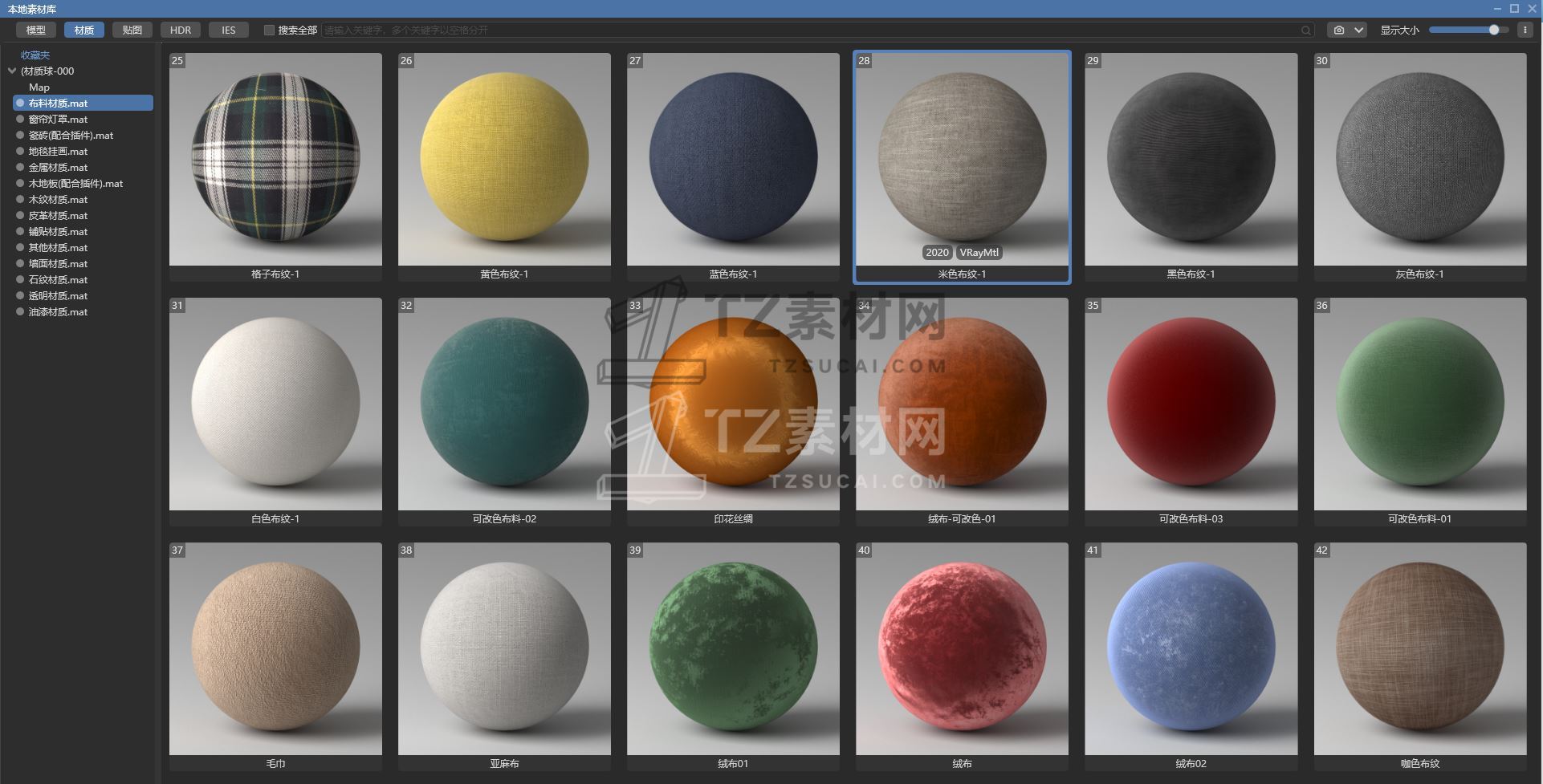Select the 可改色布料-01 green material thumbnail
The width and height of the screenshot is (1543, 784).
coord(1420,404)
